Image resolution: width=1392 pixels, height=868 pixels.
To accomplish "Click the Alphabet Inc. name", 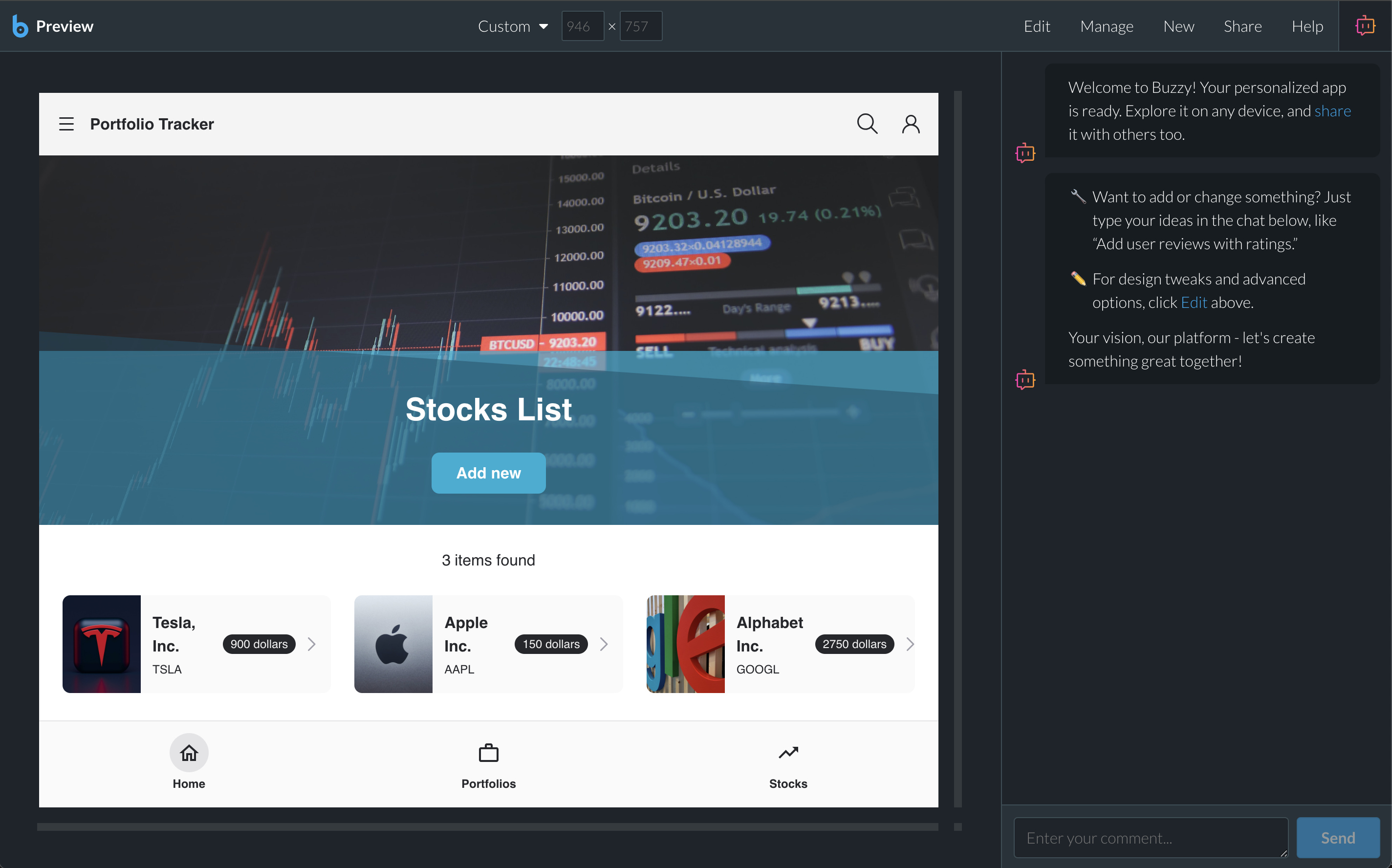I will pos(770,634).
